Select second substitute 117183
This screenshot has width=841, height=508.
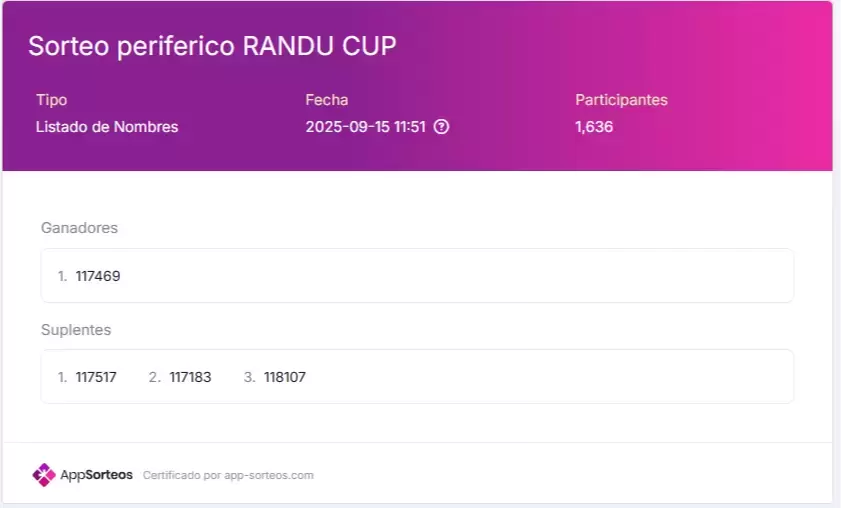click(190, 377)
